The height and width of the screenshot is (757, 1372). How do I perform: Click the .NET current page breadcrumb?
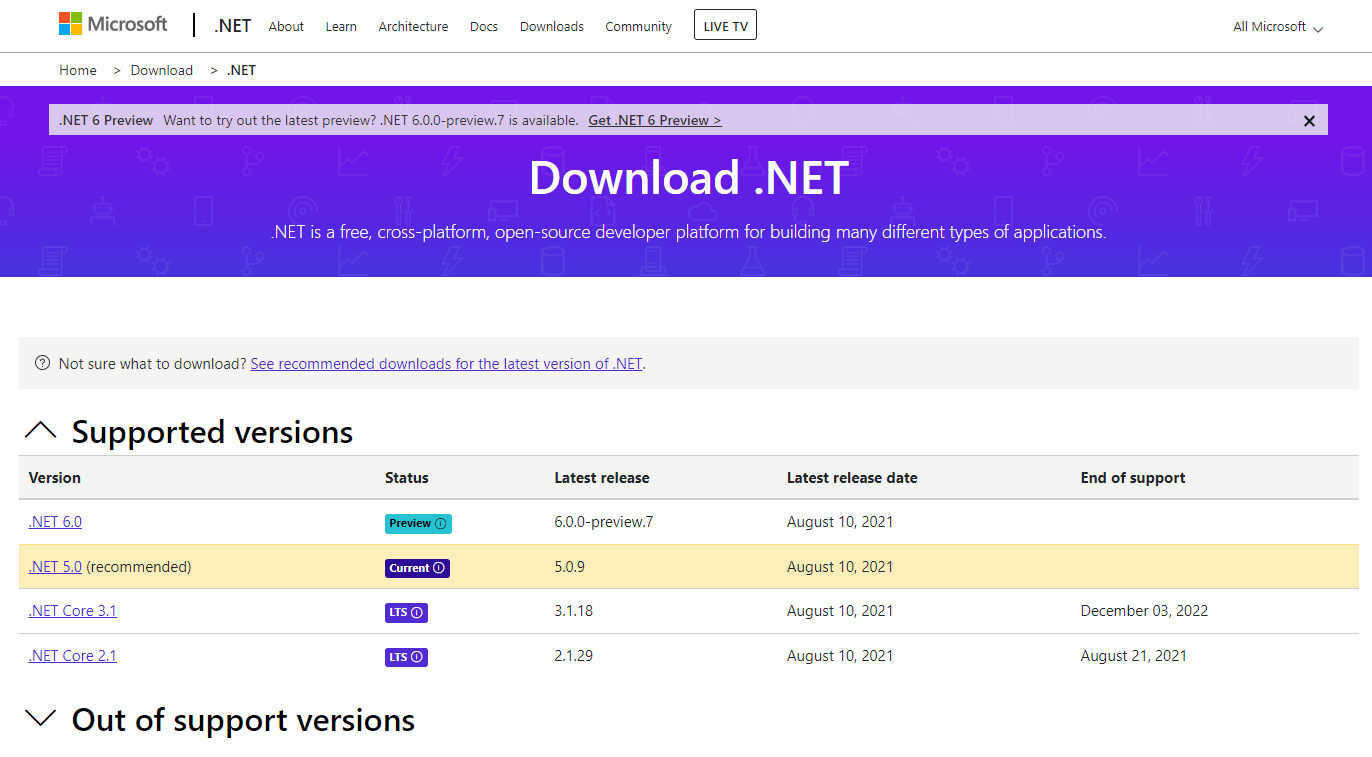241,70
